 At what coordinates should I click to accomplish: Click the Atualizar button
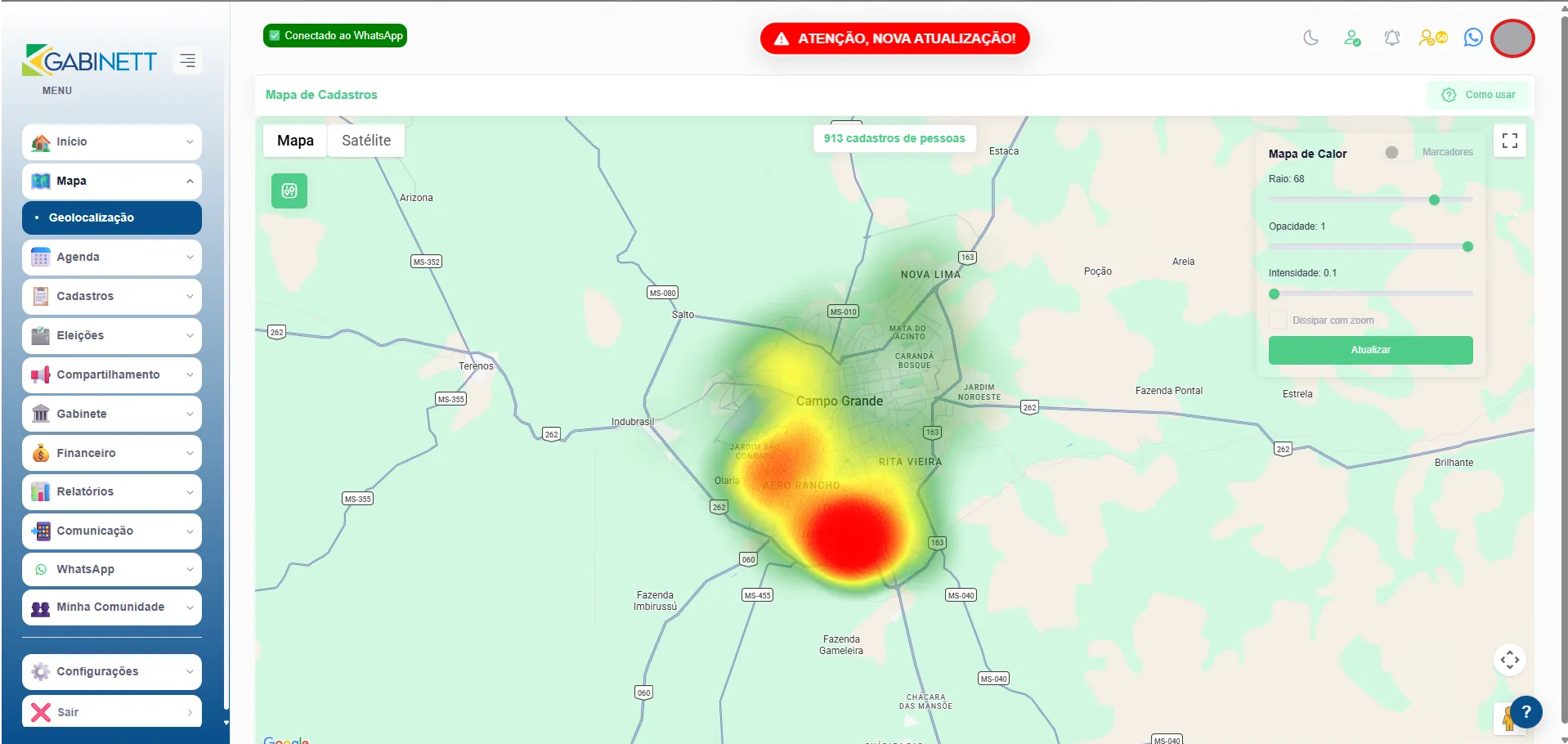[1371, 350]
